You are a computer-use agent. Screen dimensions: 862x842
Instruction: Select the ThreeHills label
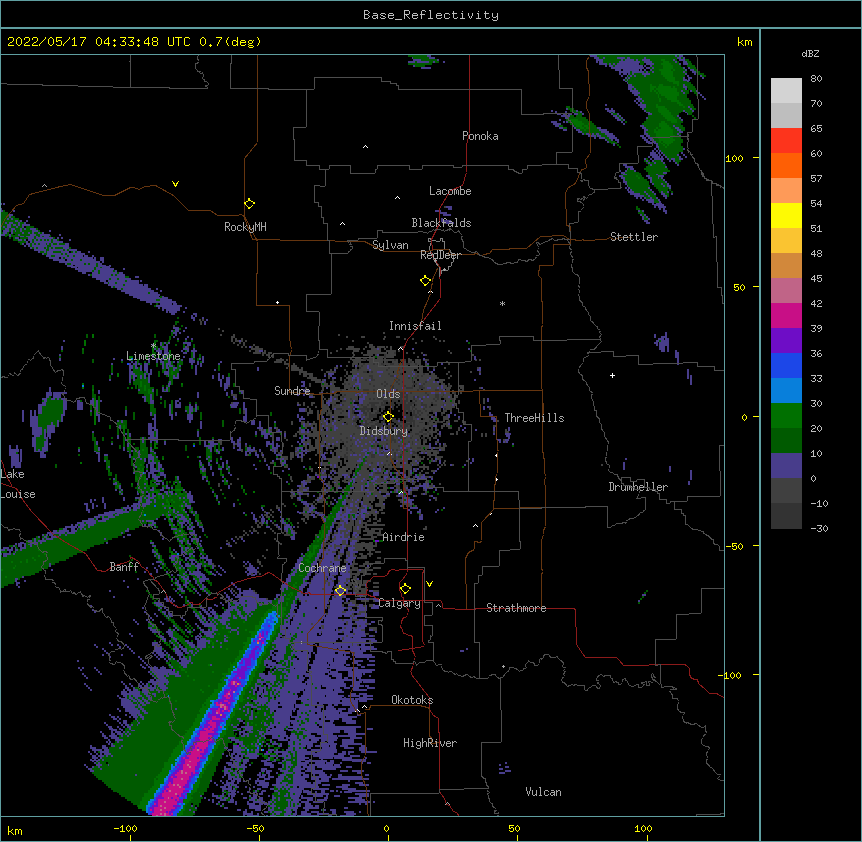[534, 418]
